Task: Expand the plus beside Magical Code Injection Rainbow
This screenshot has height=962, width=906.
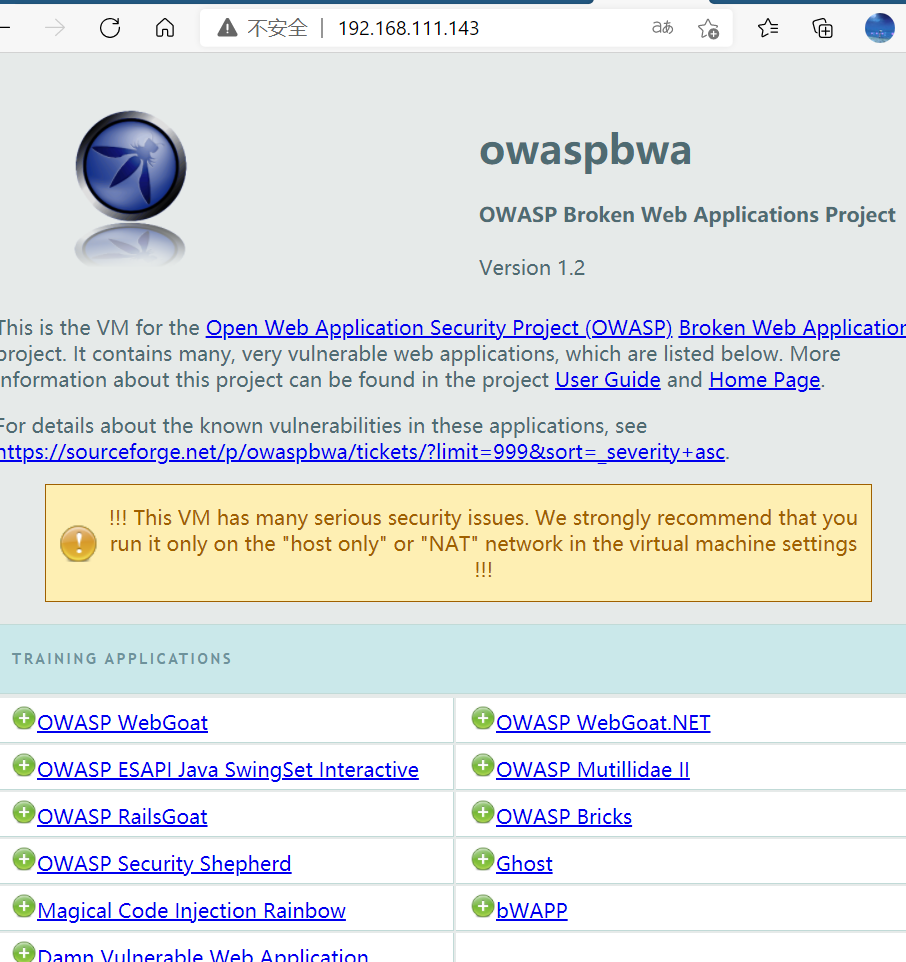Action: 24,907
